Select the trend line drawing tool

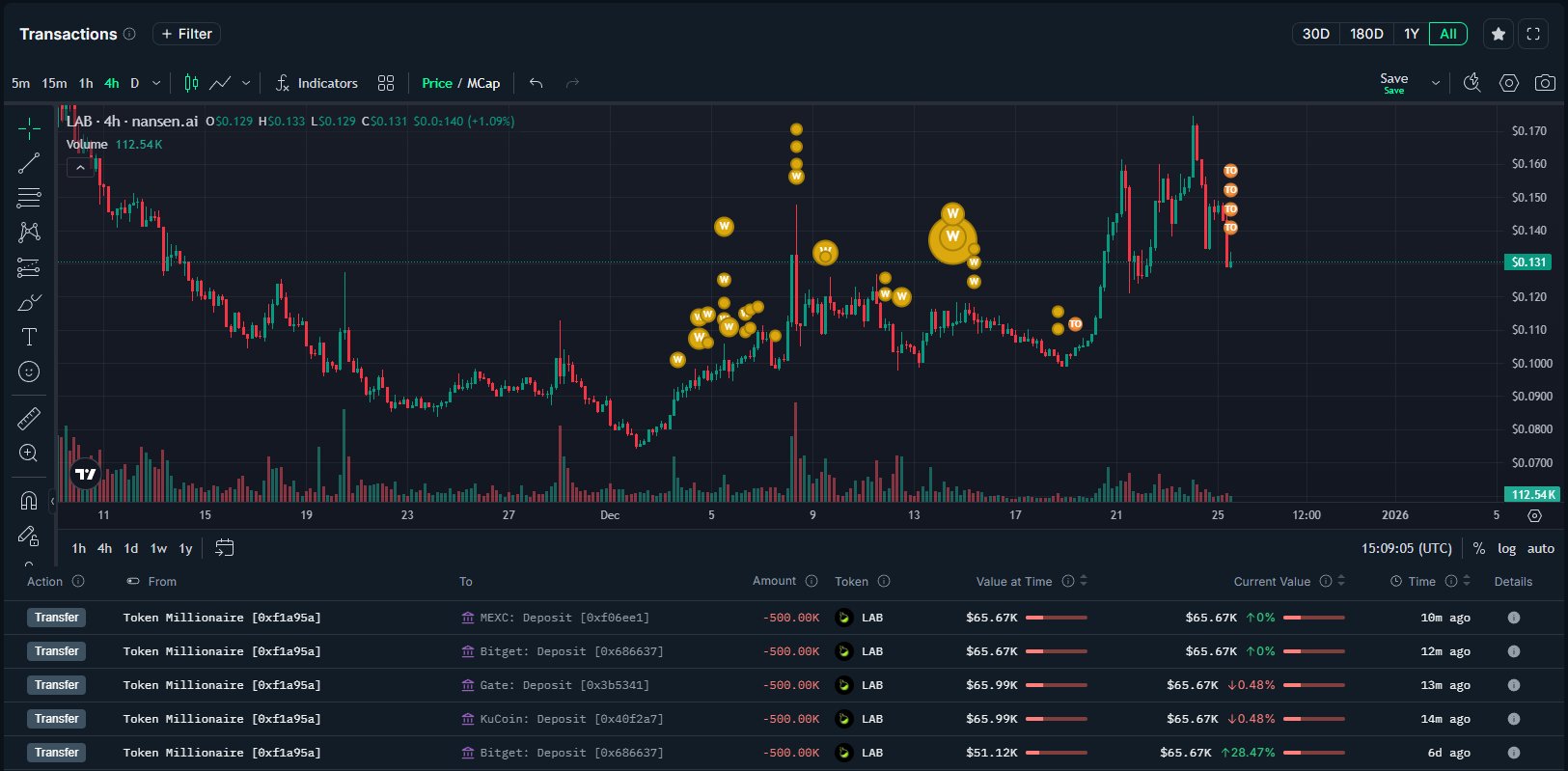(x=29, y=163)
